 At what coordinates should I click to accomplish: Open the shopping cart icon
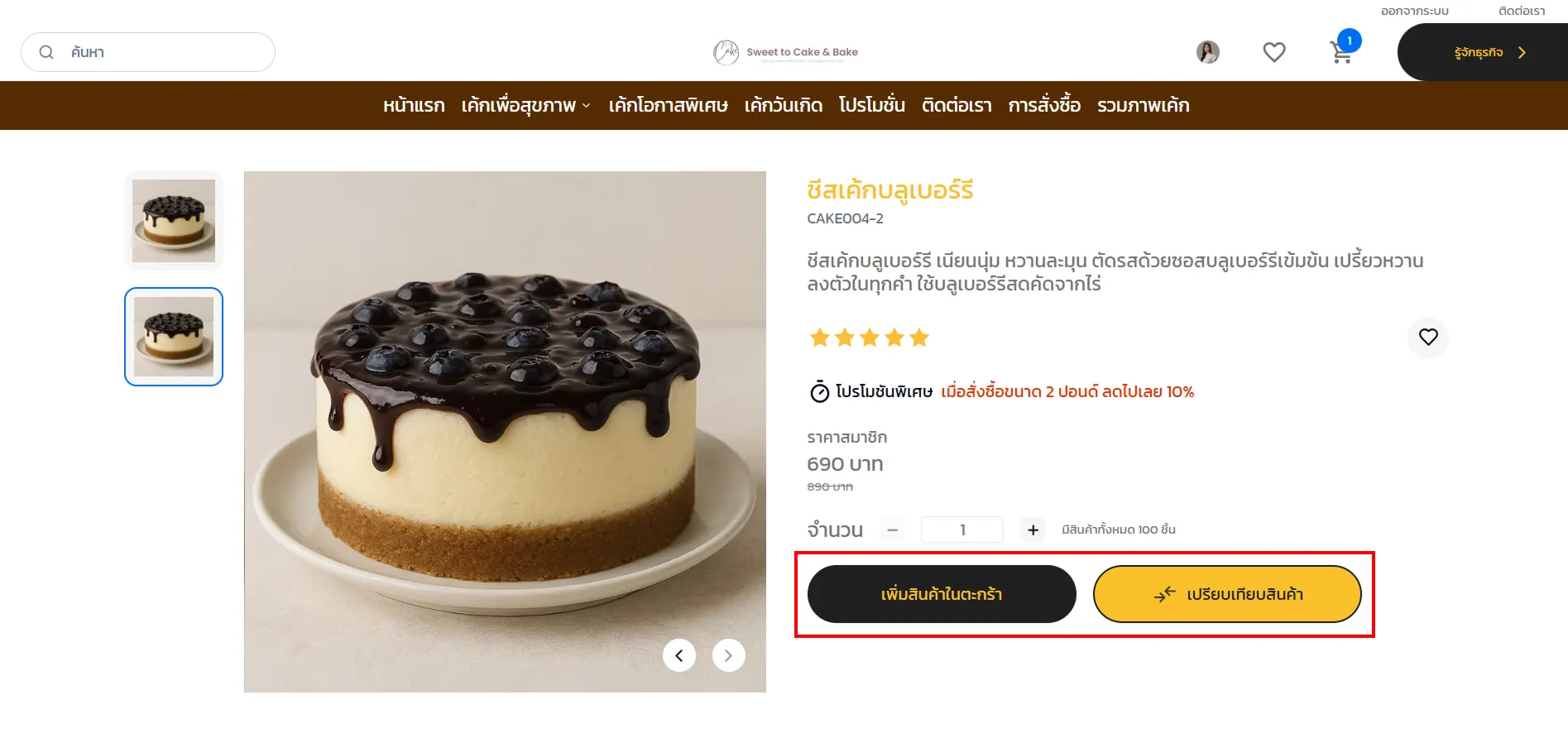click(1341, 53)
